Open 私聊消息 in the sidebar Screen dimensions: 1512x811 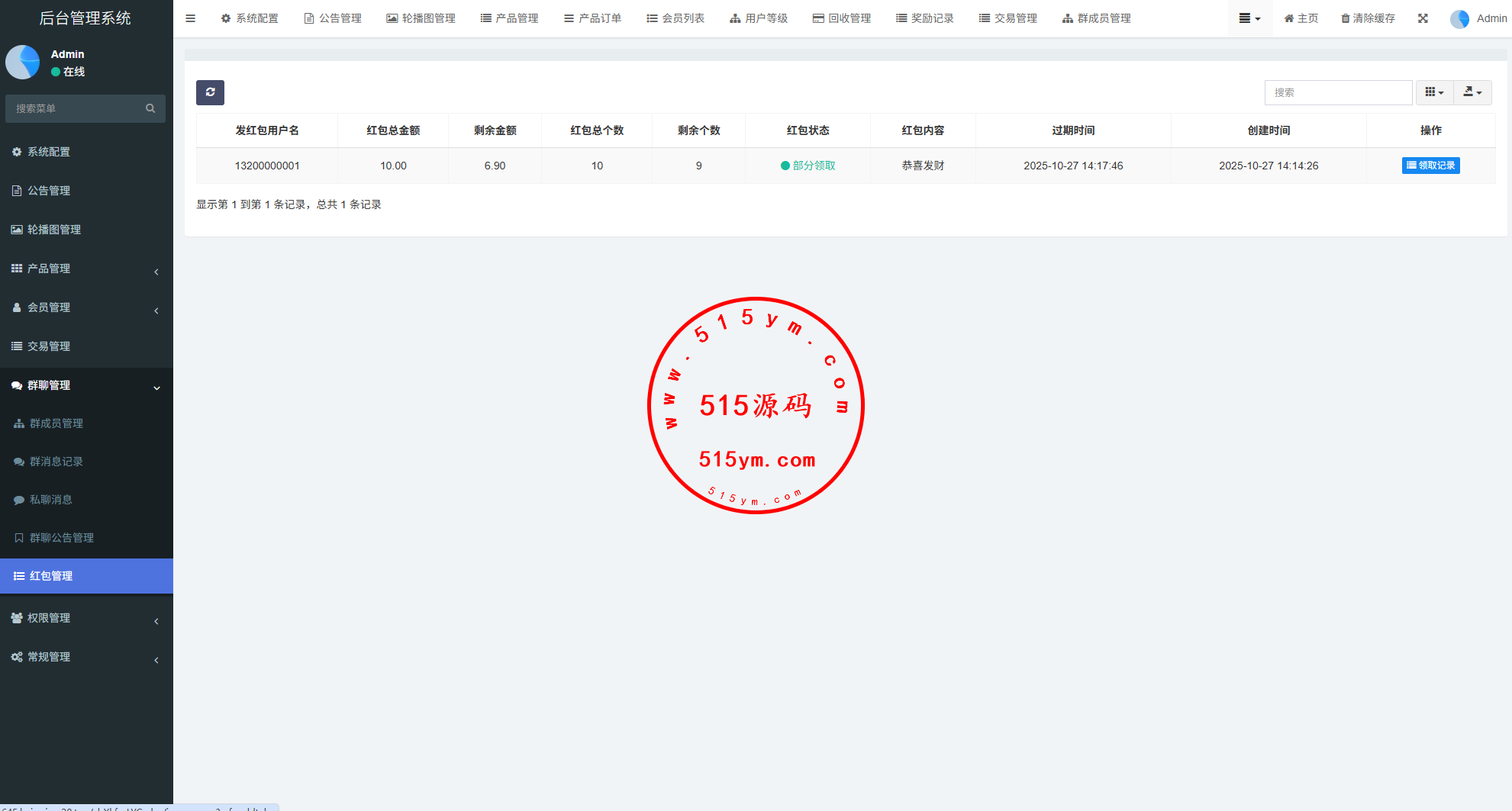tap(51, 500)
